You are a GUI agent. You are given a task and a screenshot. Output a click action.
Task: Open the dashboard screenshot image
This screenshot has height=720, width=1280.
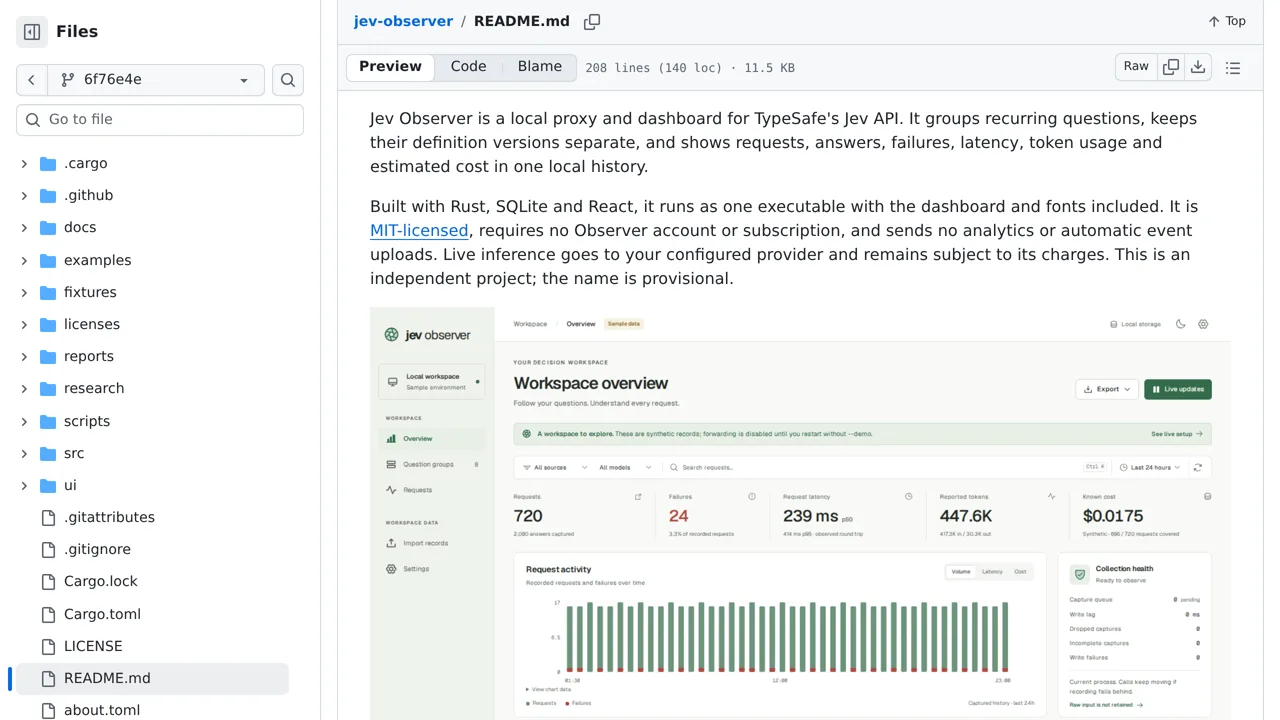(x=800, y=513)
